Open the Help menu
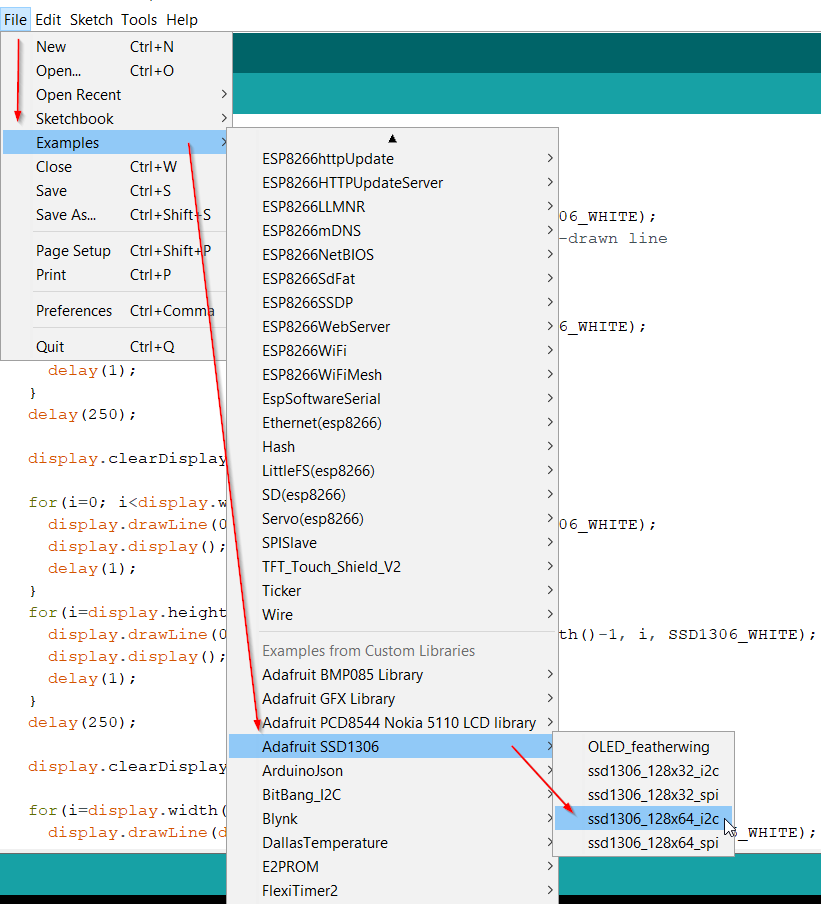821x904 pixels. pyautogui.click(x=182, y=19)
